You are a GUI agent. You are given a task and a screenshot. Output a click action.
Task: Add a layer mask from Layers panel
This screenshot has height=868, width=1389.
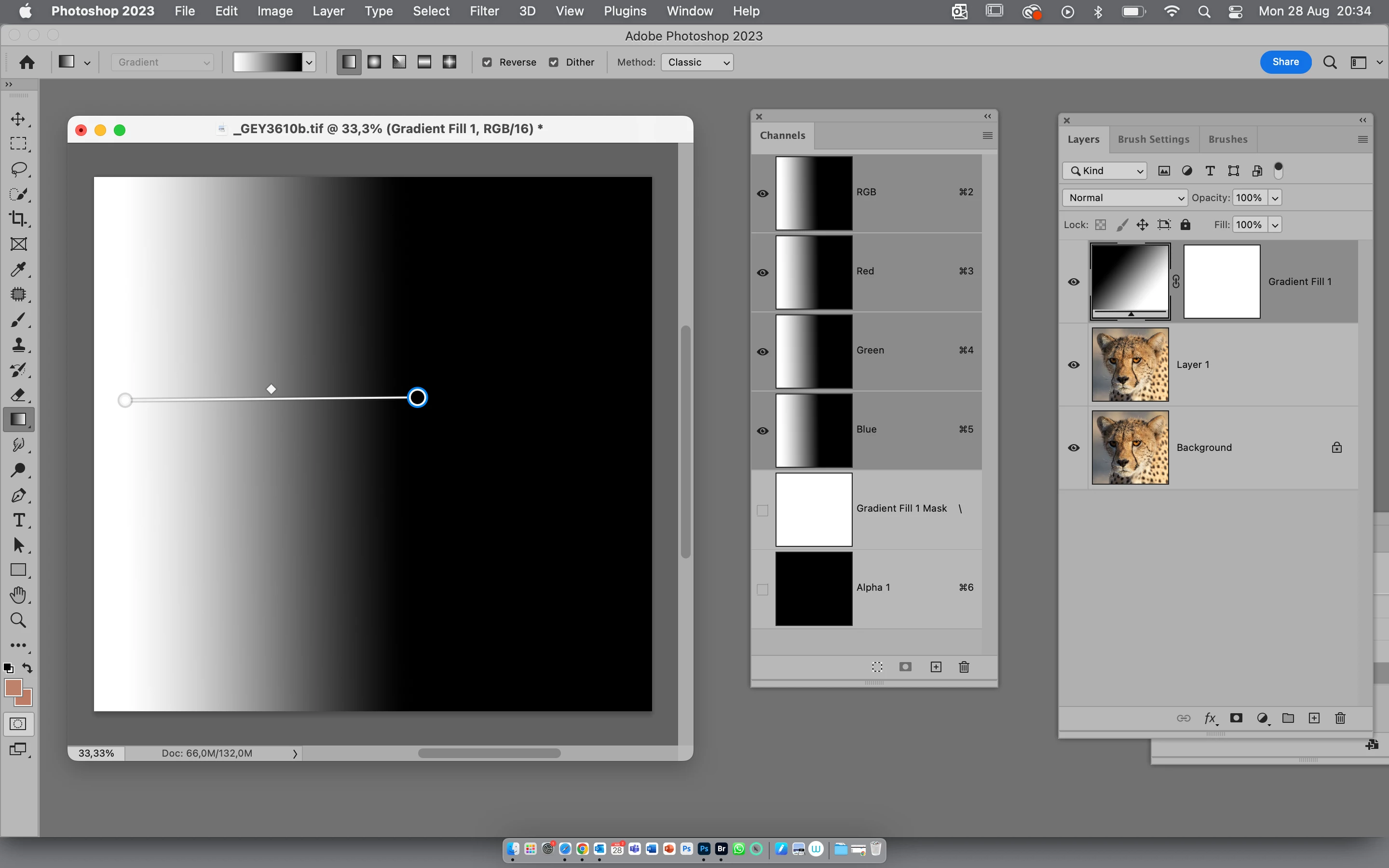(x=1236, y=718)
